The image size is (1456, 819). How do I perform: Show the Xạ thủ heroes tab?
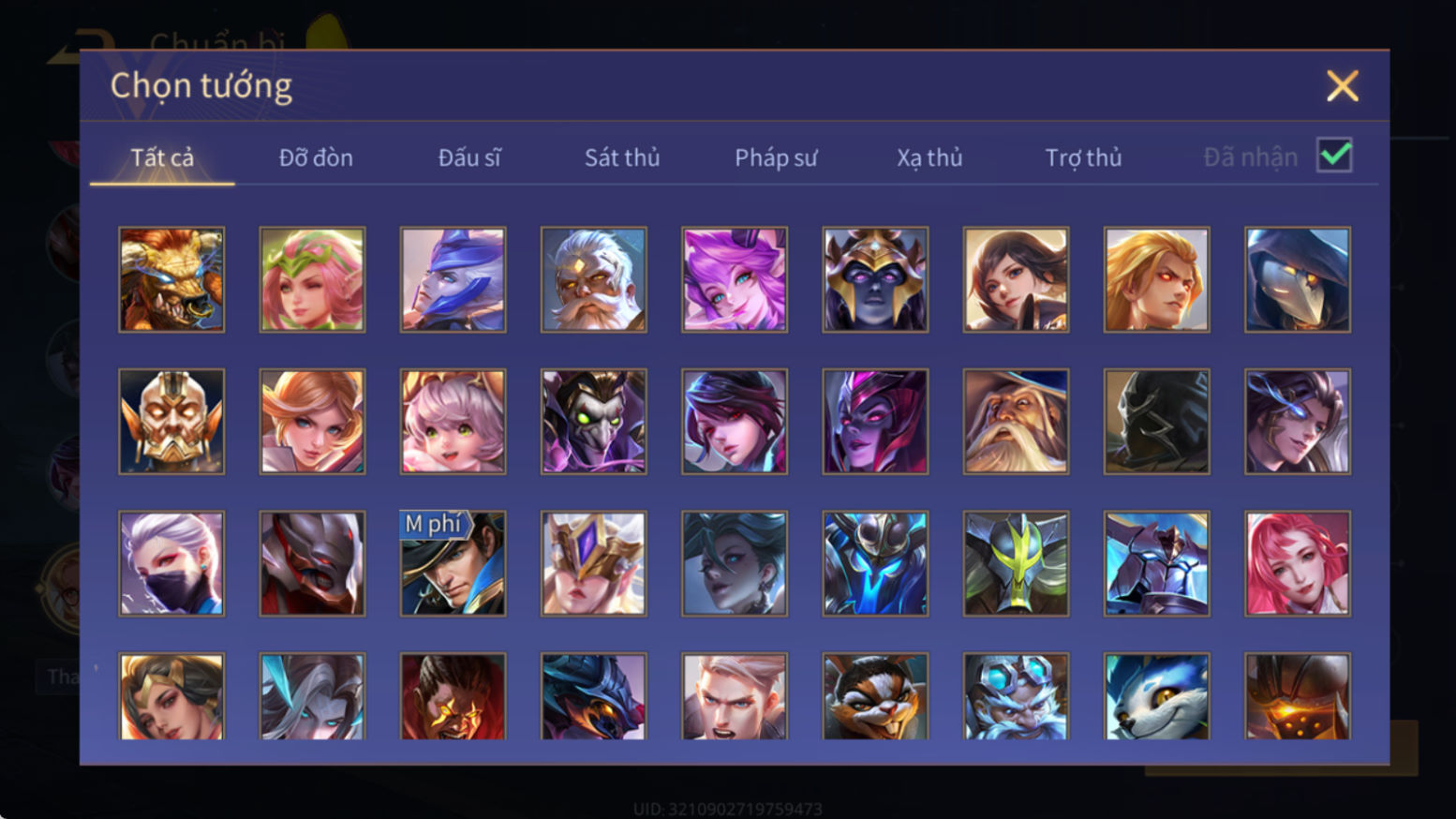[x=929, y=157]
